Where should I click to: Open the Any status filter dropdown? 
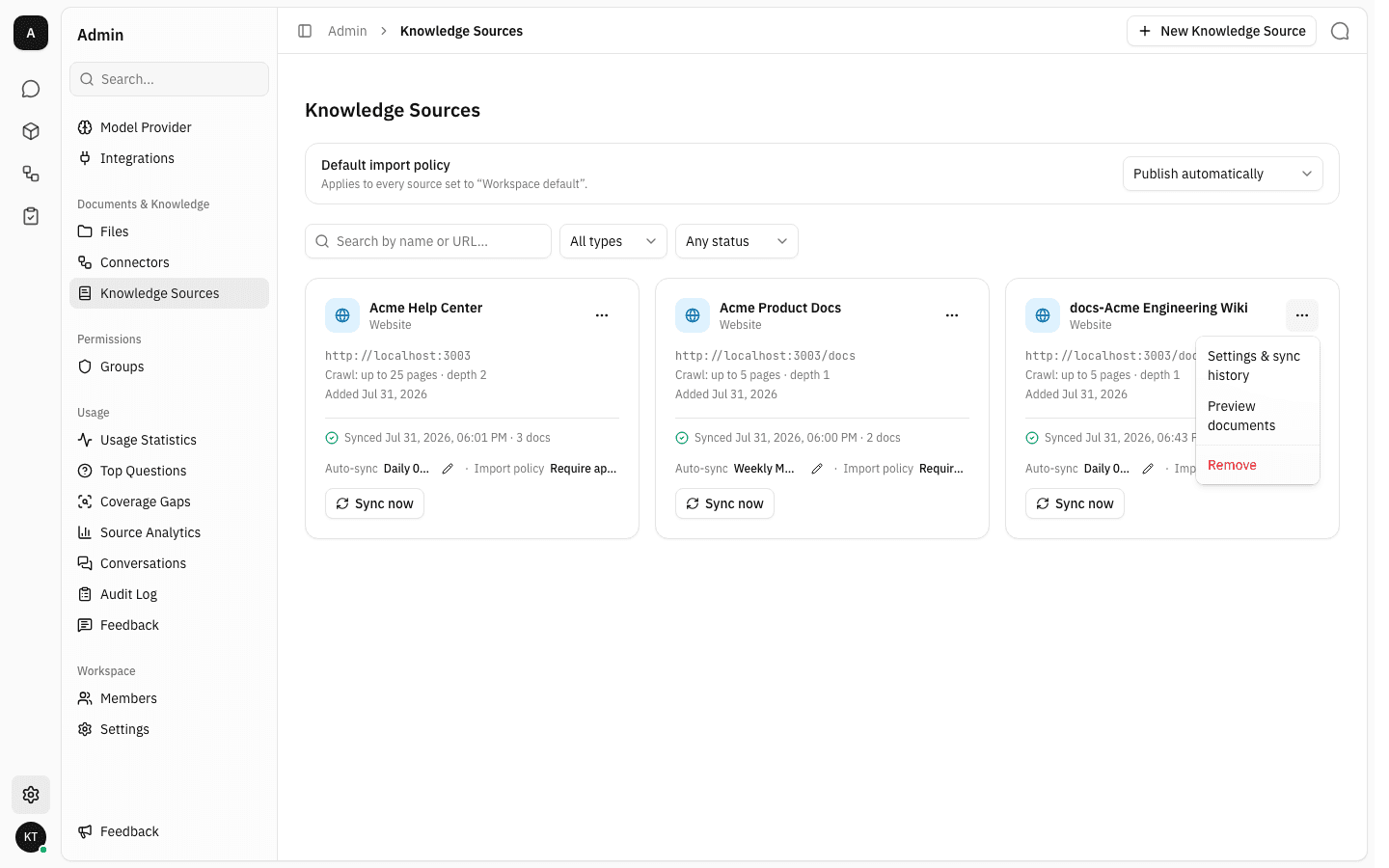click(736, 241)
